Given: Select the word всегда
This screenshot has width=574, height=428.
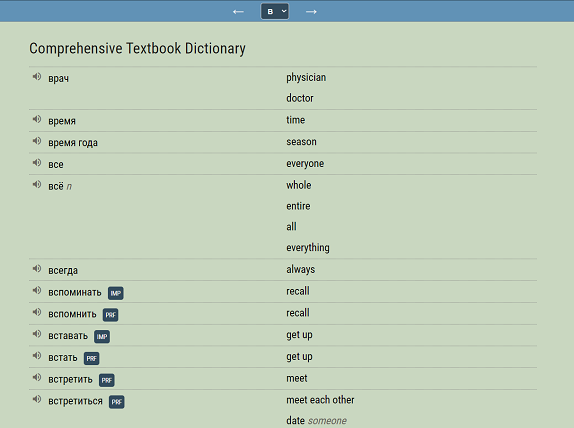Looking at the screenshot, I should (63, 271).
